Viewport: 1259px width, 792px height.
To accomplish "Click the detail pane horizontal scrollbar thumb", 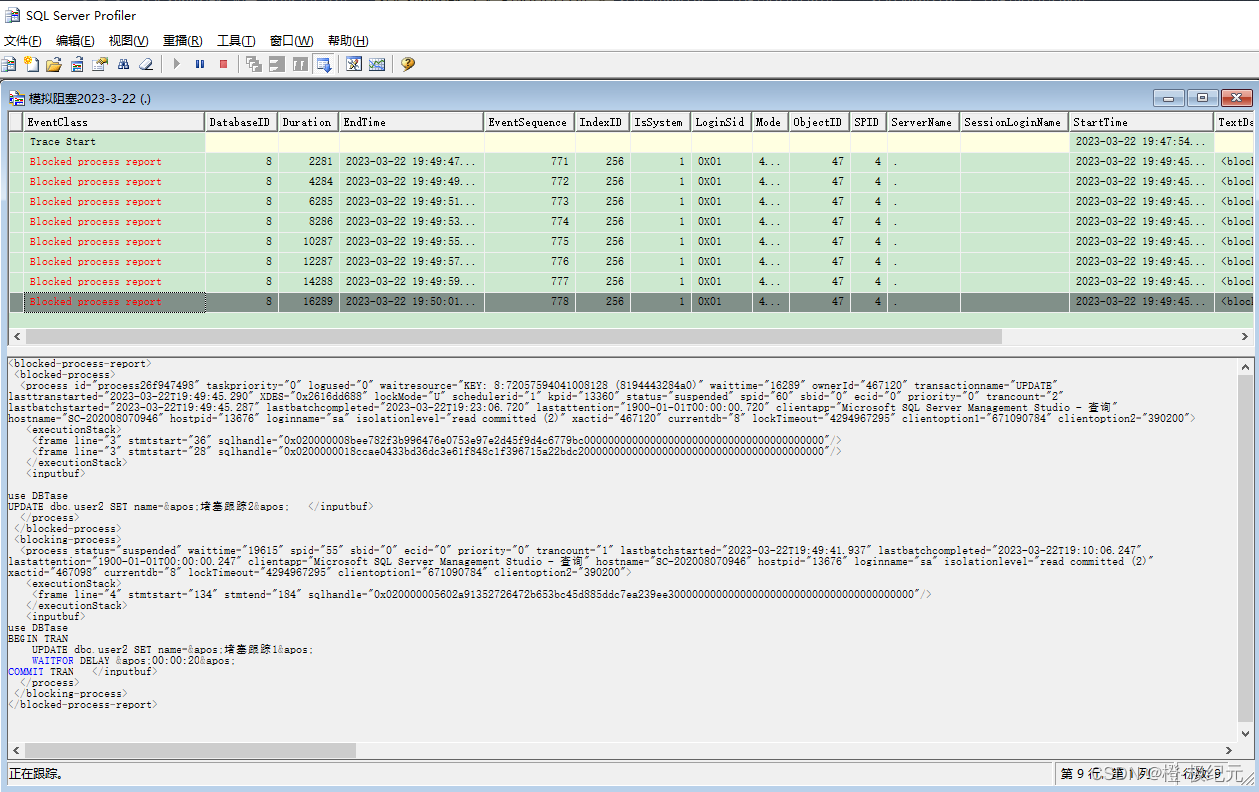I will tap(190, 750).
